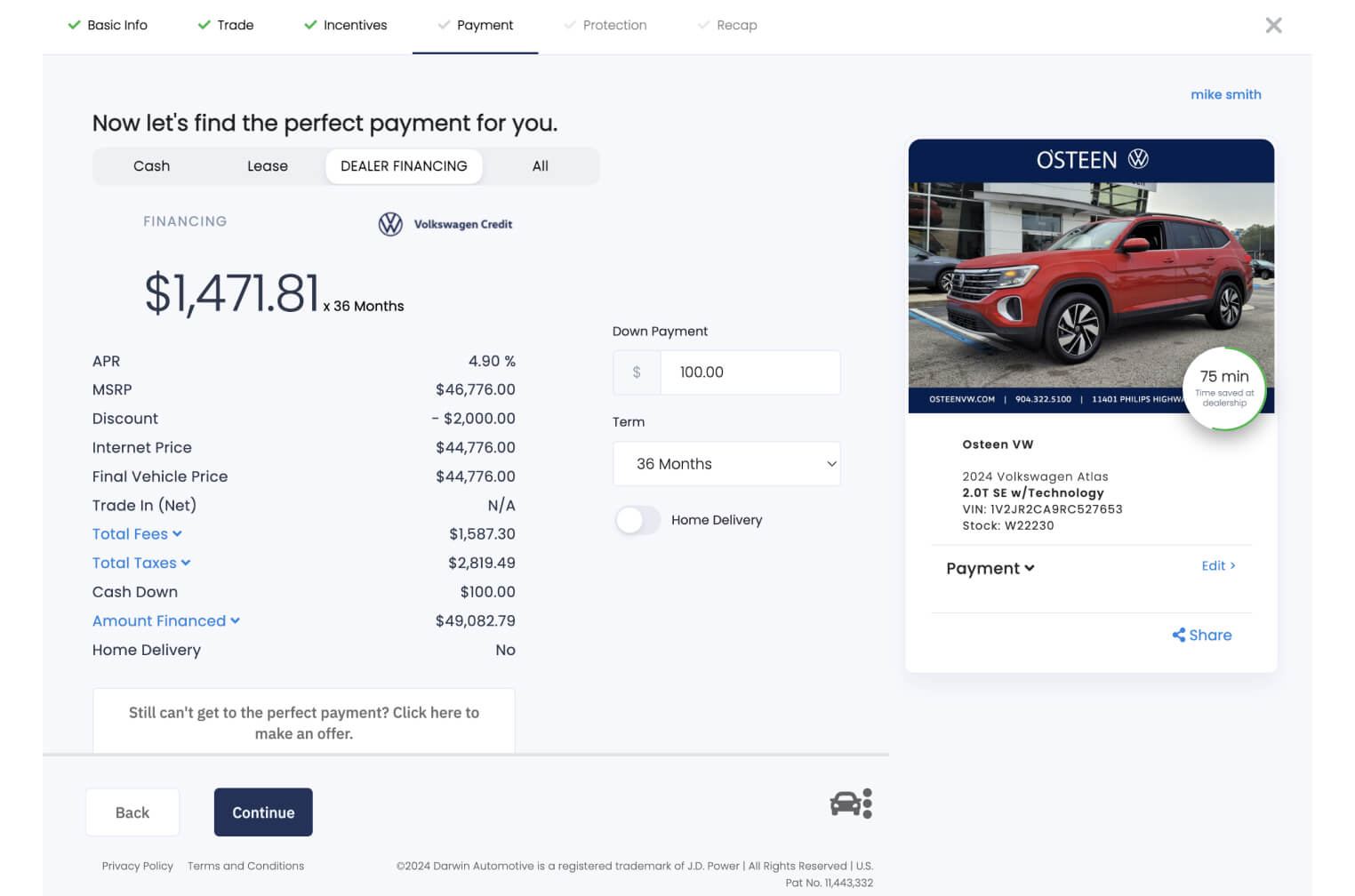Image resolution: width=1355 pixels, height=896 pixels.
Task: Expand Total Taxes breakdown
Action: (x=141, y=563)
